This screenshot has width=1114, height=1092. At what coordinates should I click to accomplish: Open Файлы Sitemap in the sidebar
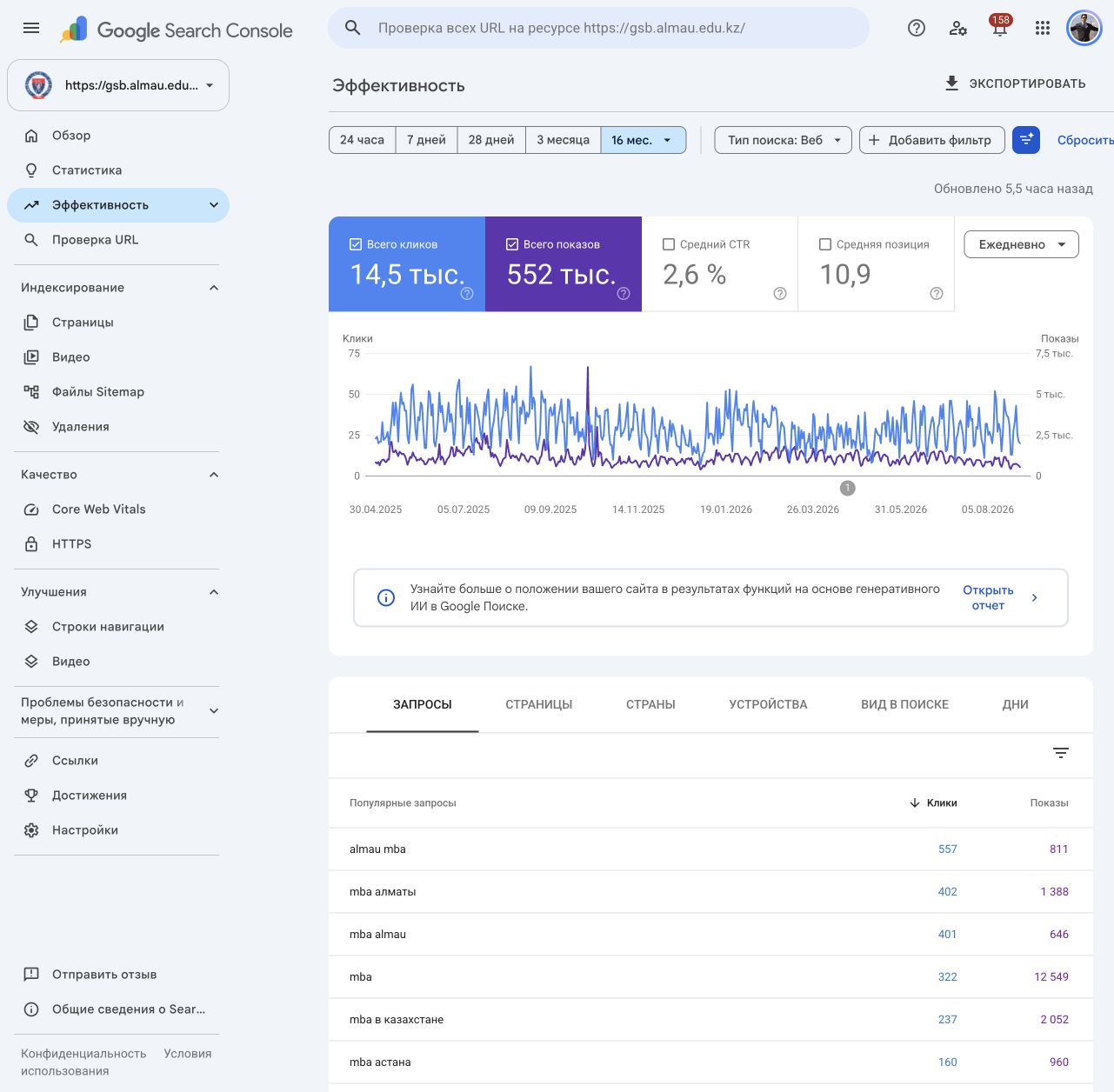click(x=118, y=392)
